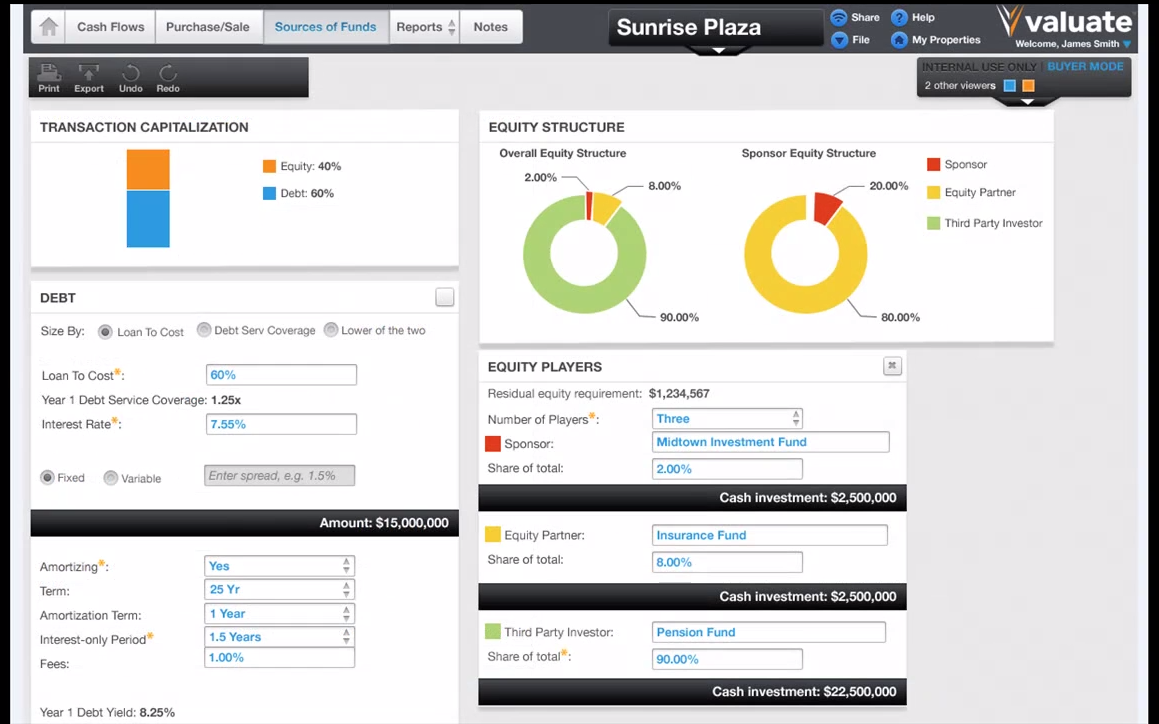
Task: Open the Reports tab
Action: (419, 27)
